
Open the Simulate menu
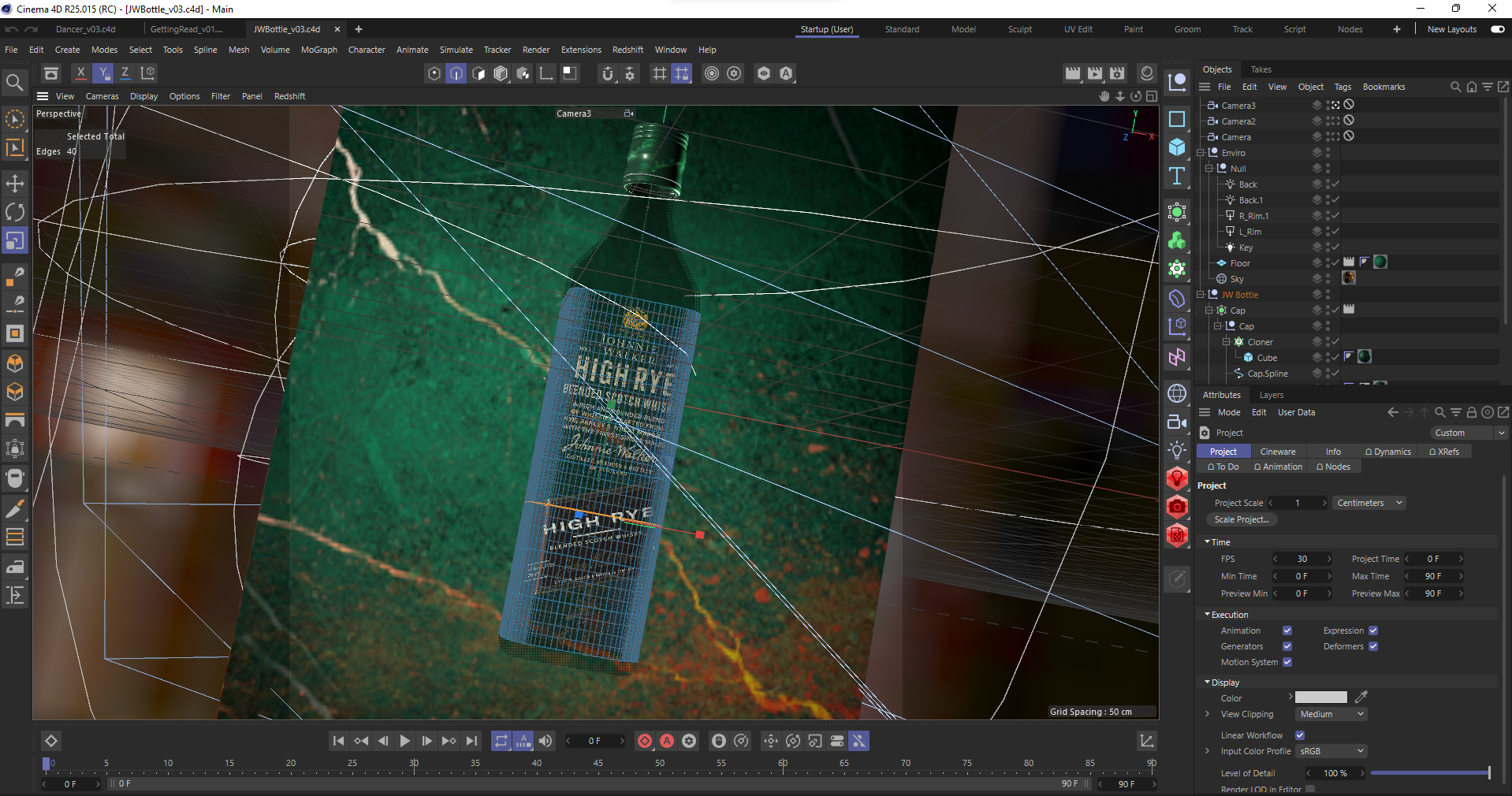(x=456, y=50)
